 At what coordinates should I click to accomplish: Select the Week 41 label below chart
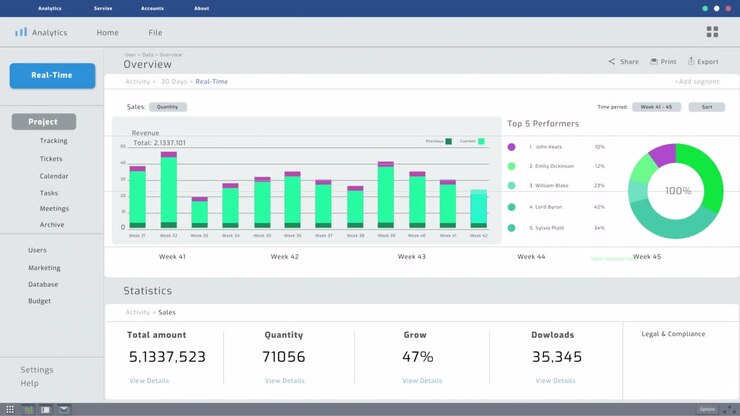click(x=172, y=256)
